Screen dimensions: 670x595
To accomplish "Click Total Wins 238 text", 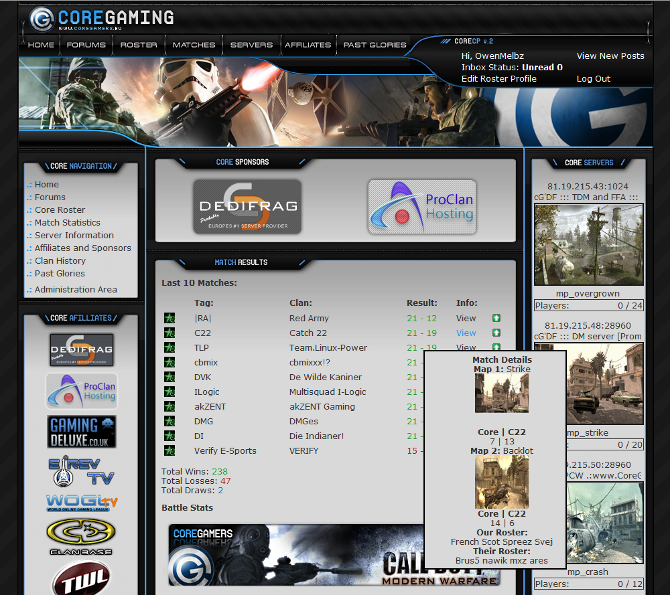I will [x=194, y=471].
